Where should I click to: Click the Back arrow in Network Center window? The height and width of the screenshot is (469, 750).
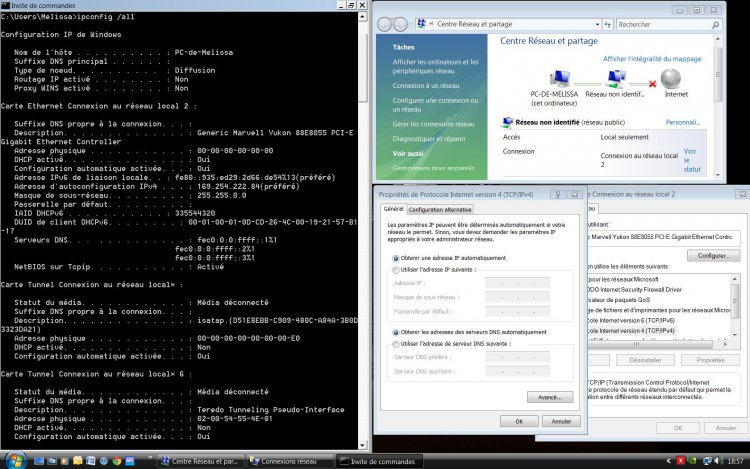[x=384, y=24]
